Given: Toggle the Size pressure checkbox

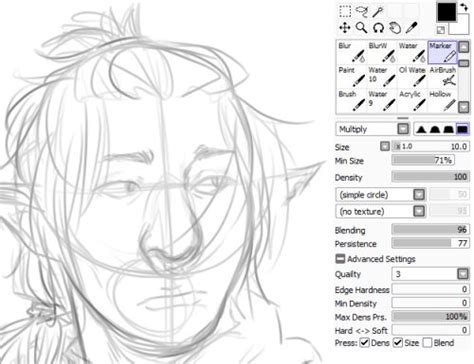Looking at the screenshot, I should [x=398, y=343].
